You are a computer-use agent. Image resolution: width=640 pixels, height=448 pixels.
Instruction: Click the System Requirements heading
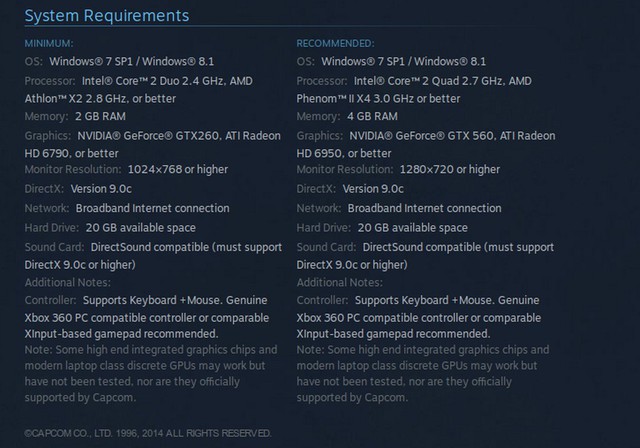click(x=107, y=16)
